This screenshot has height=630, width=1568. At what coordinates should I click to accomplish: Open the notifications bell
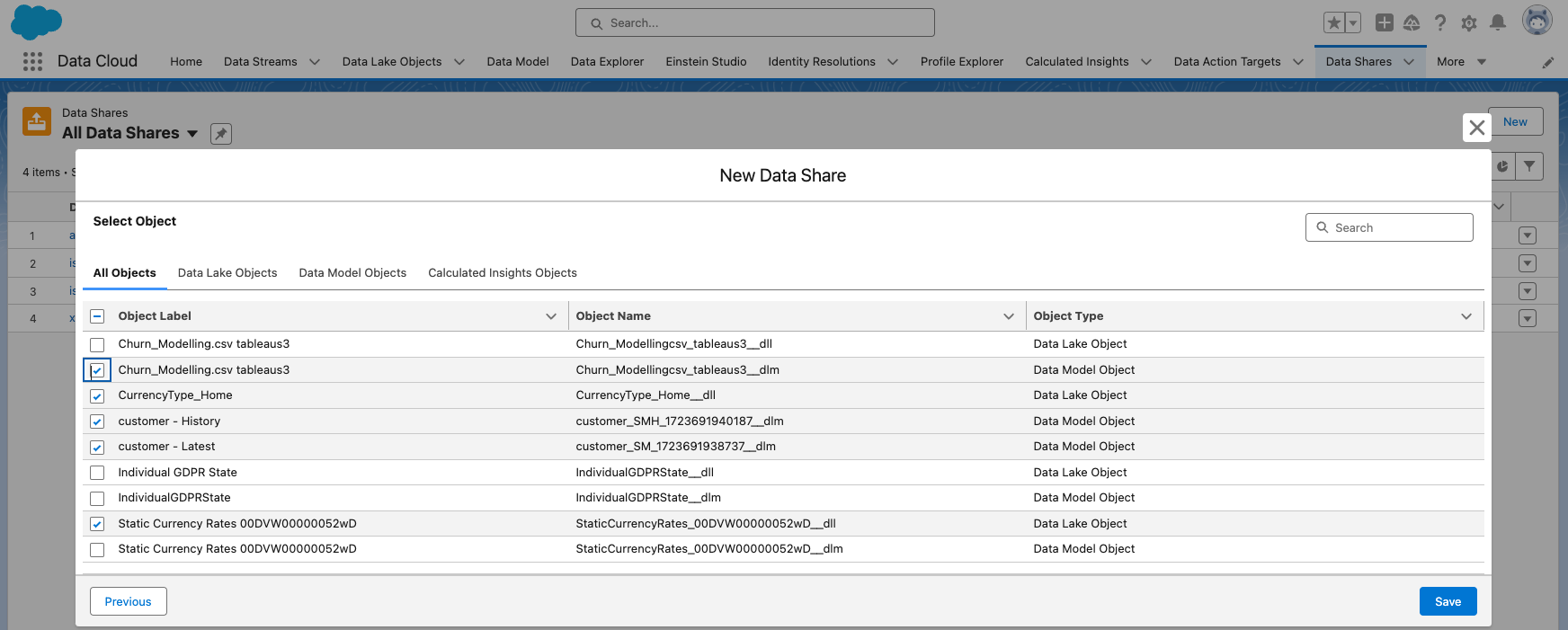[x=1498, y=23]
